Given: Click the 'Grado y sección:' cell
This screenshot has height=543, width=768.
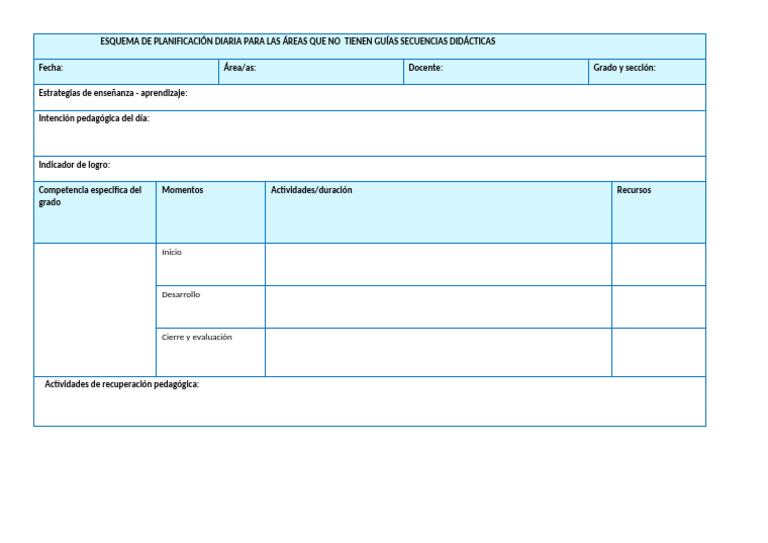Looking at the screenshot, I should [x=647, y=72].
